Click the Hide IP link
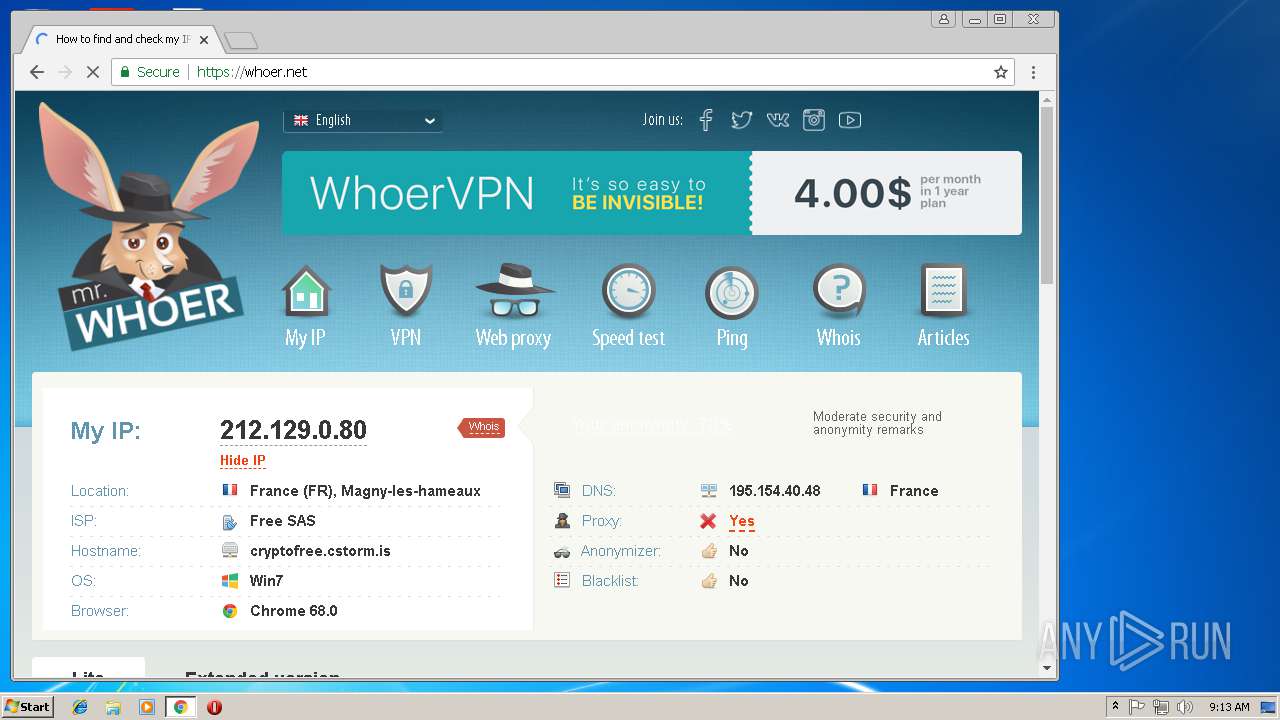 coord(243,461)
